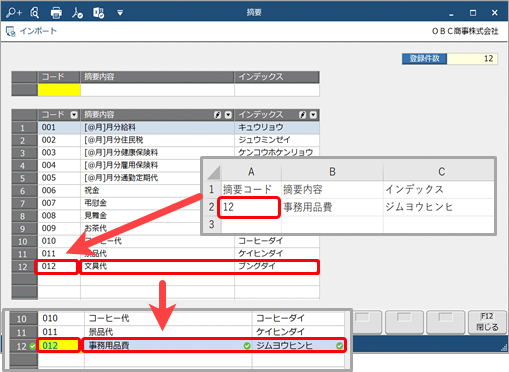Viewport: 509px width, 372px height.
Task: Click the empty インデックス input field
Action: point(277,90)
